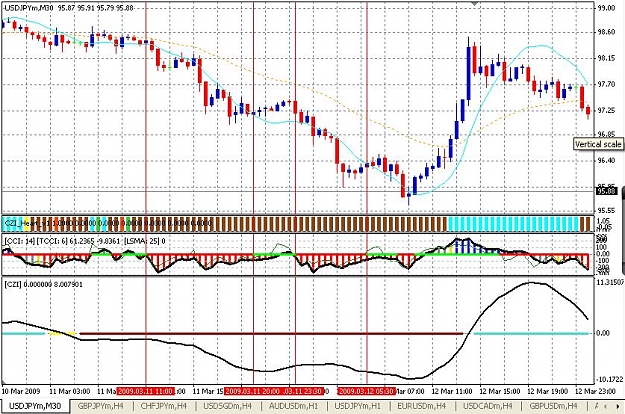Click the 99.00 price scale label
This screenshot has width=625, height=414.
point(607,8)
